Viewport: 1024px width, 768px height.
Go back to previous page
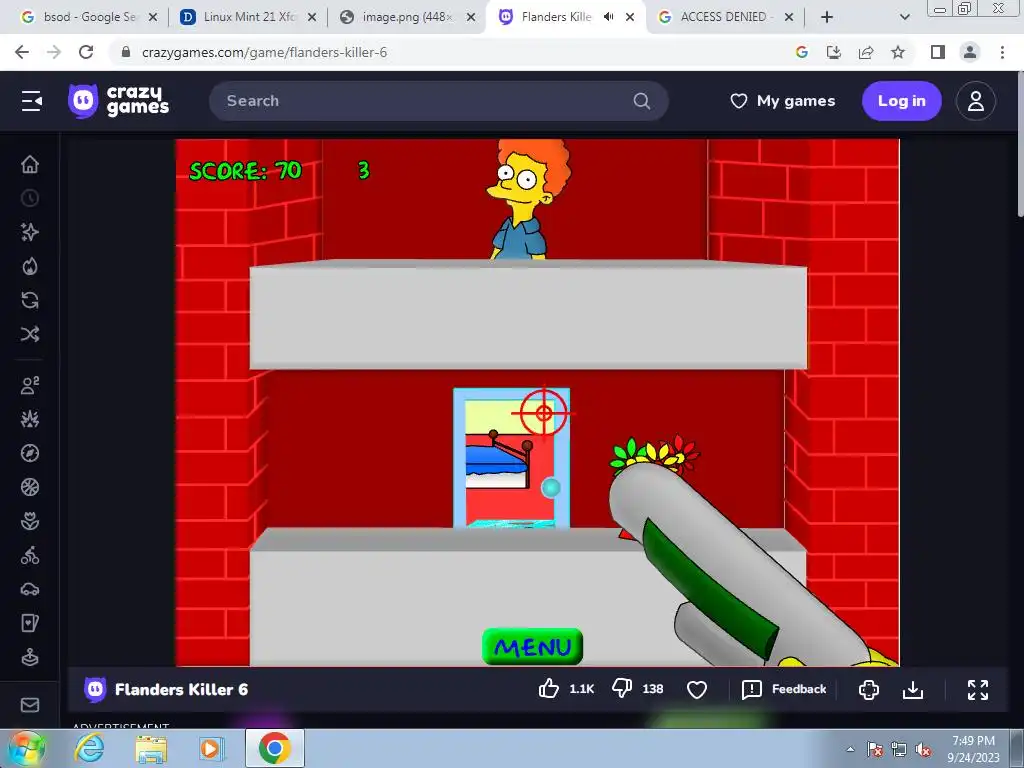pos(22,52)
